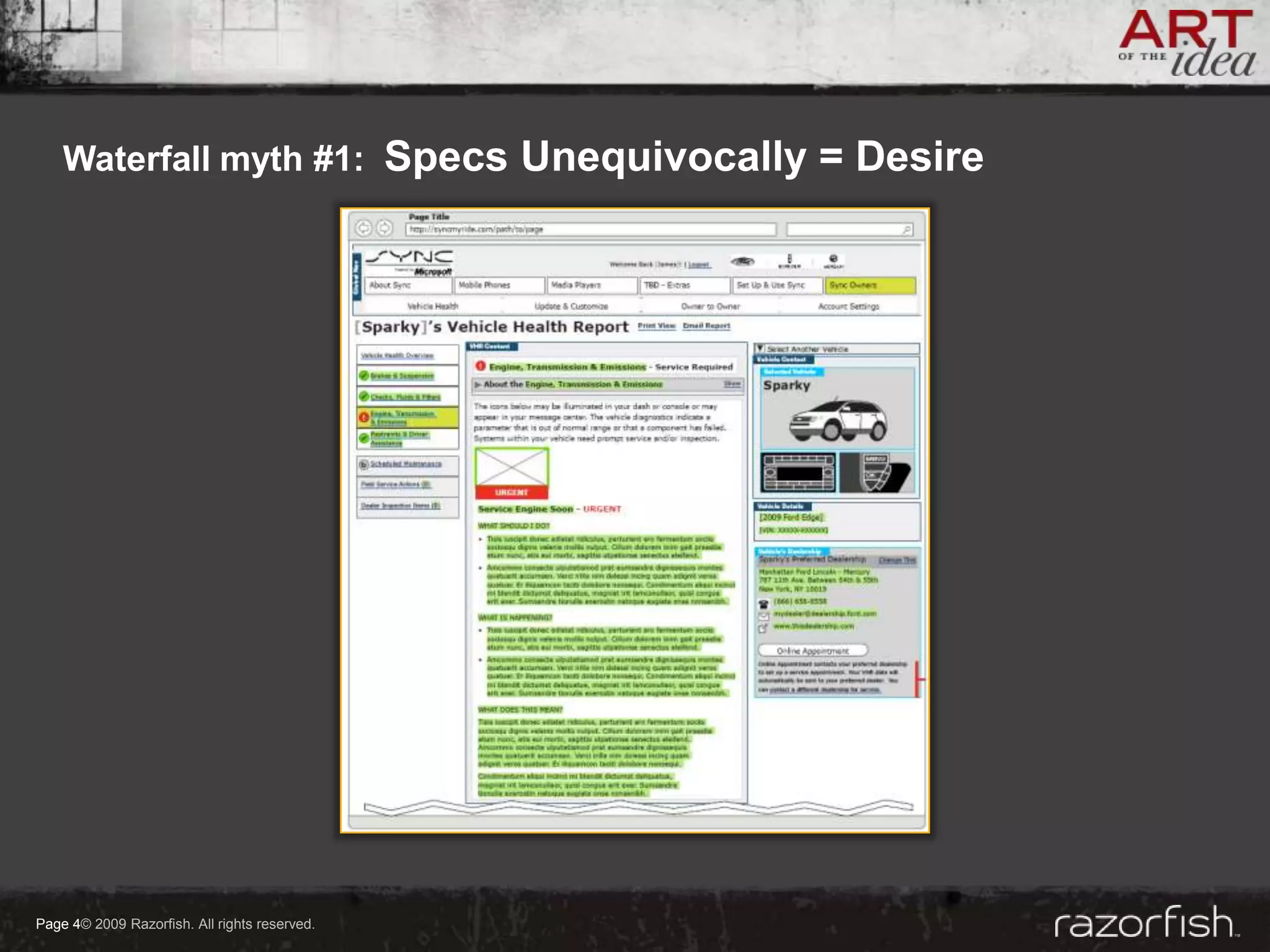Image resolution: width=1270 pixels, height=952 pixels.
Task: Select the Account Settings sub-navigation item
Action: (x=848, y=306)
